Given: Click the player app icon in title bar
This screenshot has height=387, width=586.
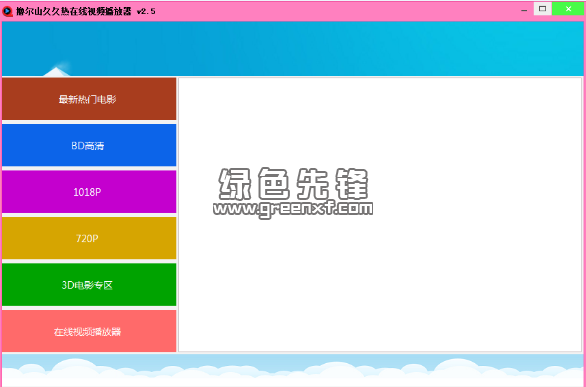Looking at the screenshot, I should [7, 11].
